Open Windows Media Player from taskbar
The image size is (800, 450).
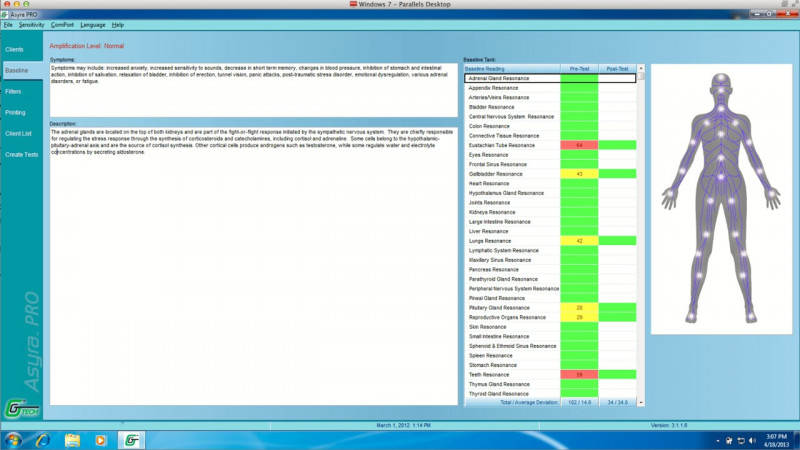[x=101, y=440]
